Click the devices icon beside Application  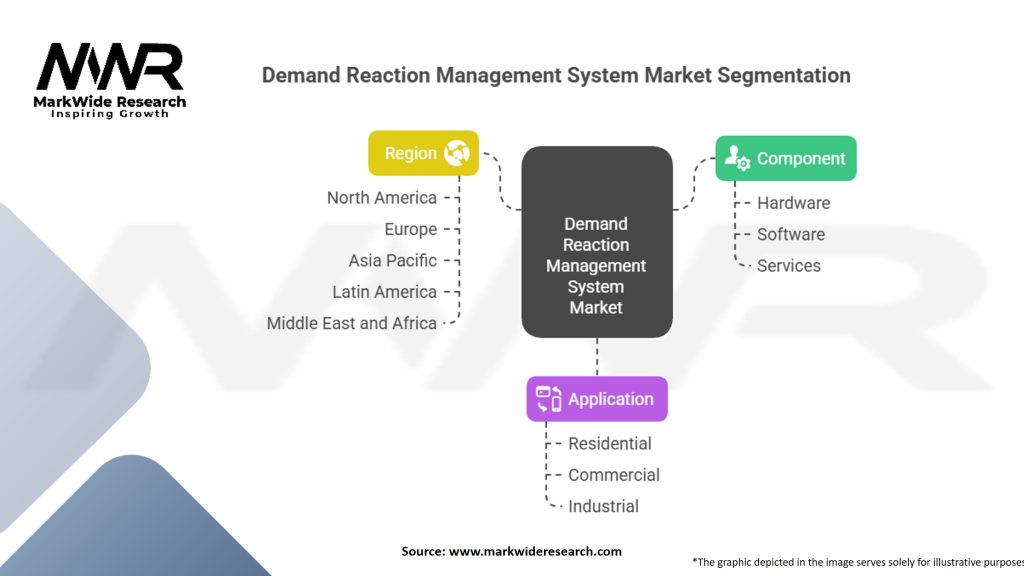pos(548,399)
